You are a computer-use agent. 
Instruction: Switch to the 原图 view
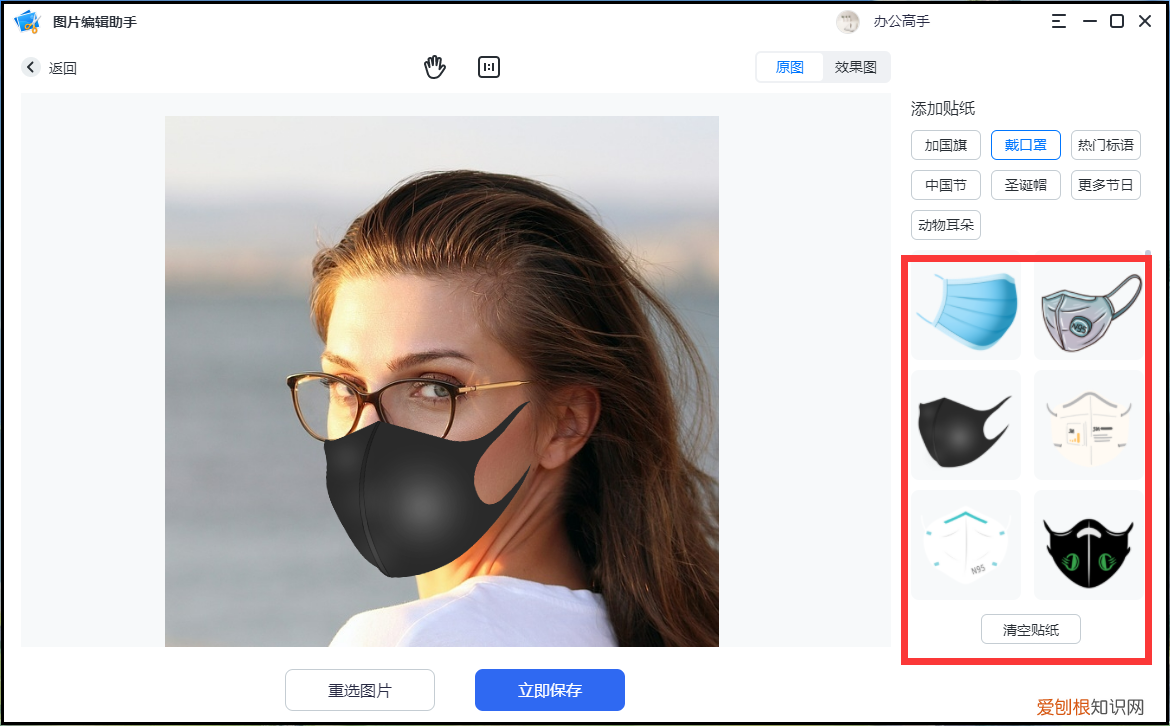(x=789, y=66)
